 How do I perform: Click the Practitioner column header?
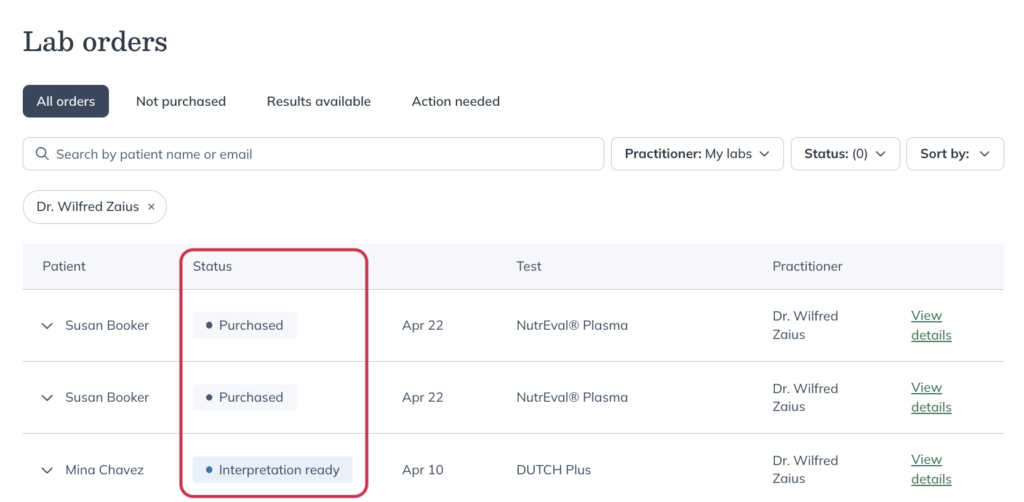coord(807,266)
